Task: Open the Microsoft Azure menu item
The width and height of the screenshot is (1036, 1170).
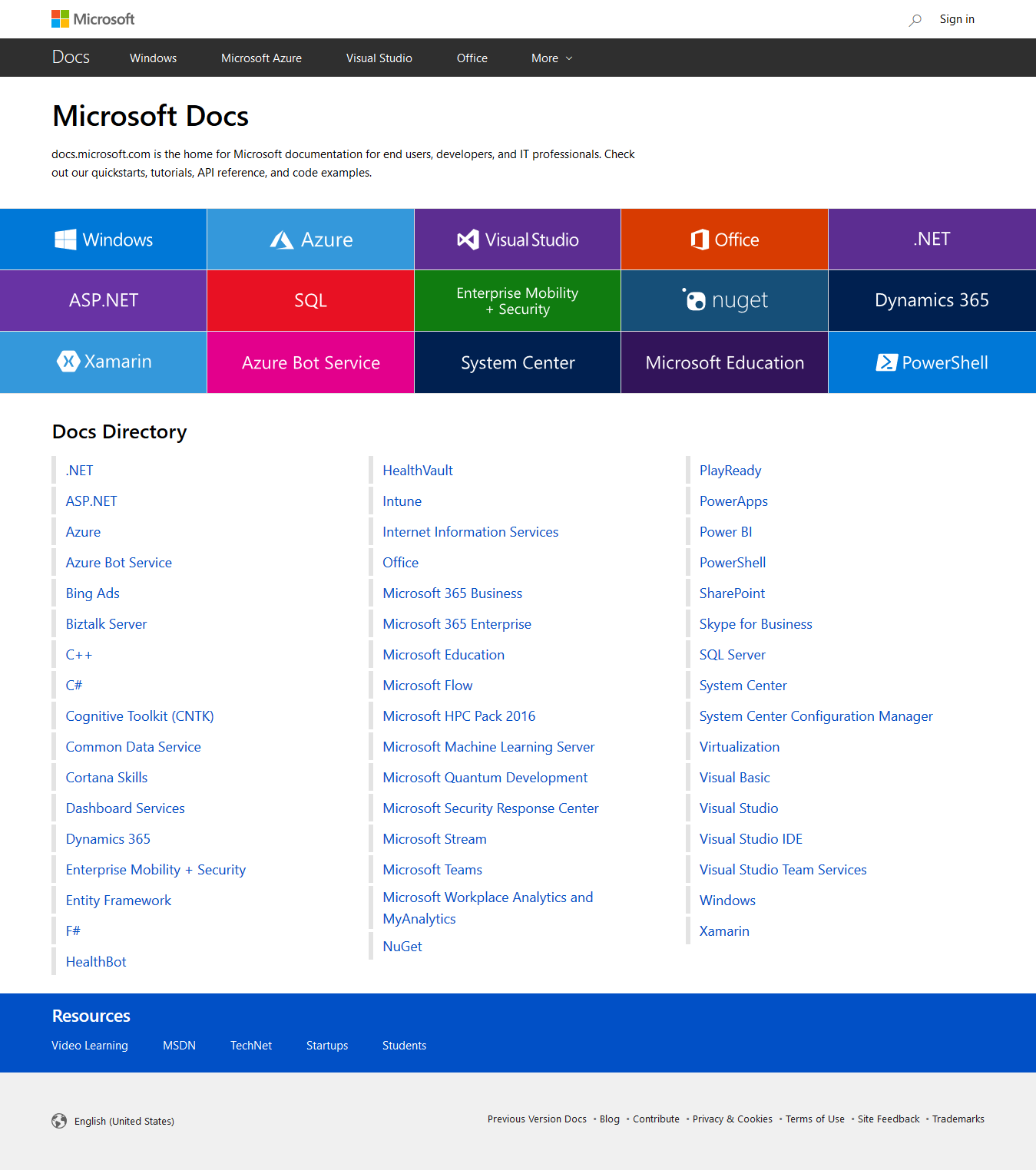Action: 261,58
